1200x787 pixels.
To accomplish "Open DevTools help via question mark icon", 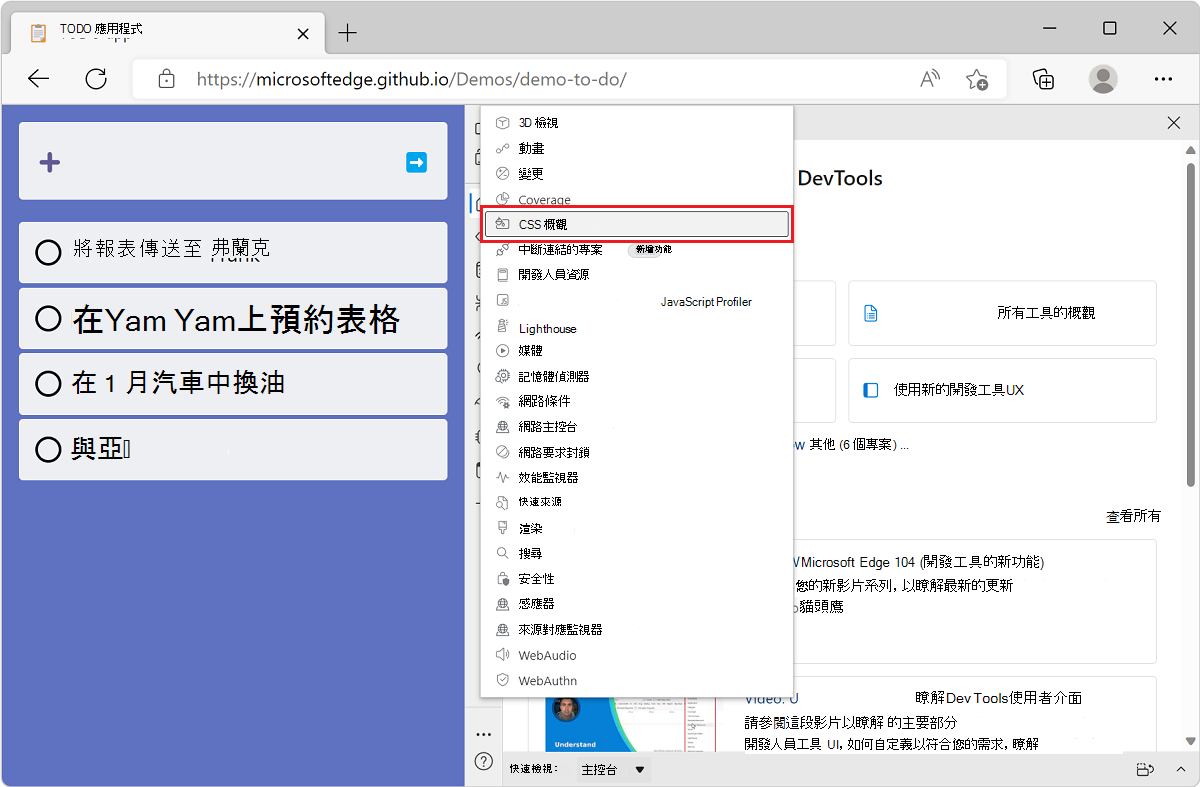I will pos(484,761).
